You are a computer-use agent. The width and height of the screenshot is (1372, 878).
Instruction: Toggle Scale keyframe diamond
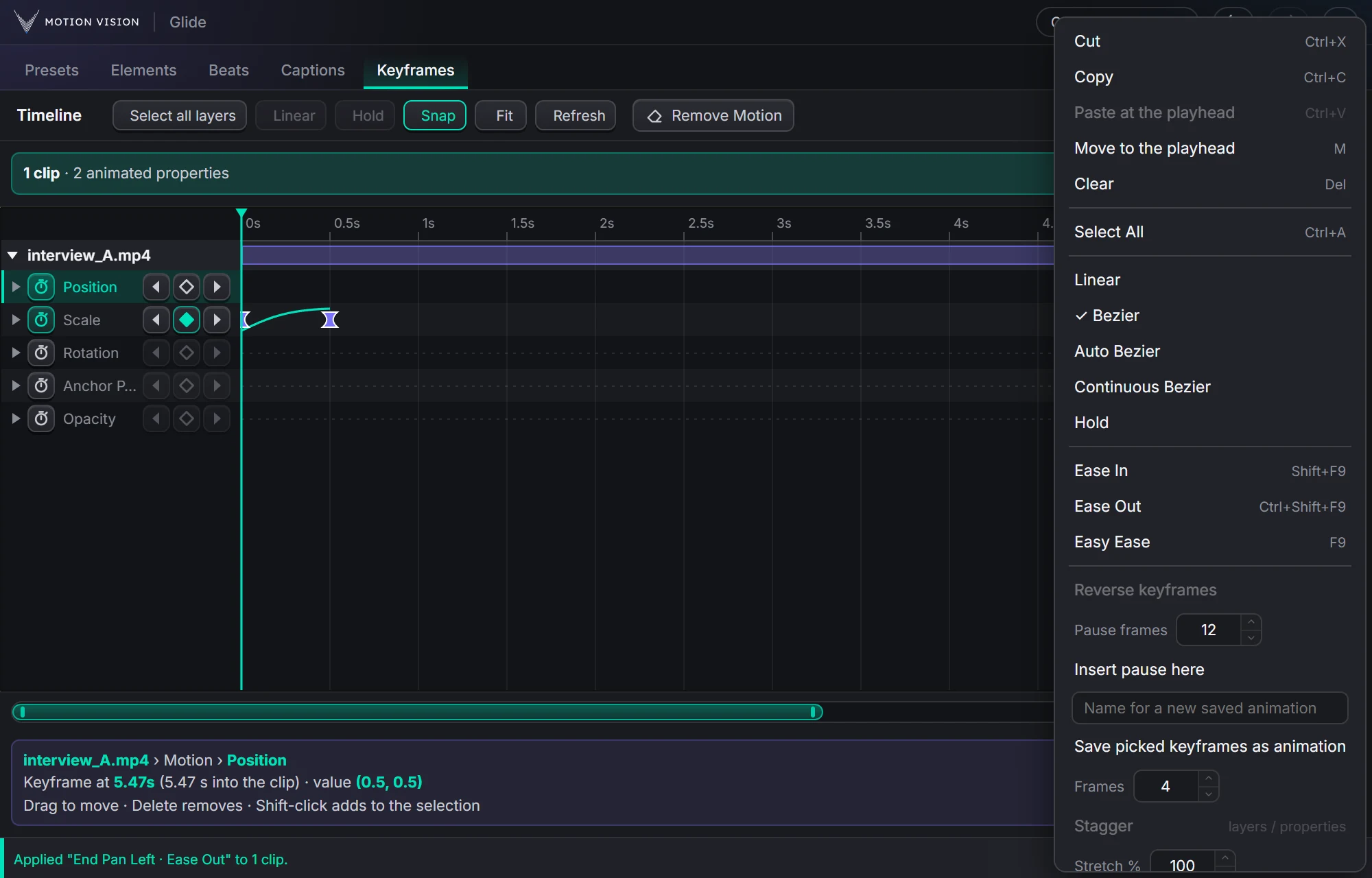coord(187,320)
